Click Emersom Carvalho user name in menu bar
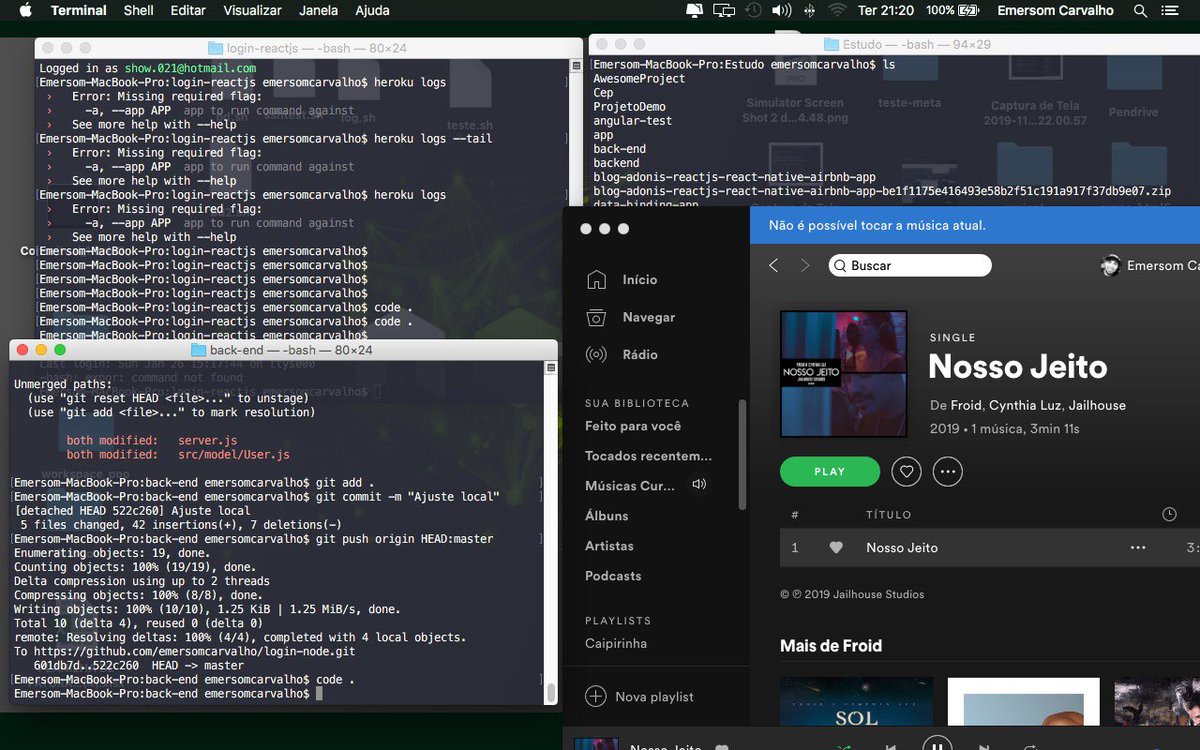1200x750 pixels. coord(1056,11)
